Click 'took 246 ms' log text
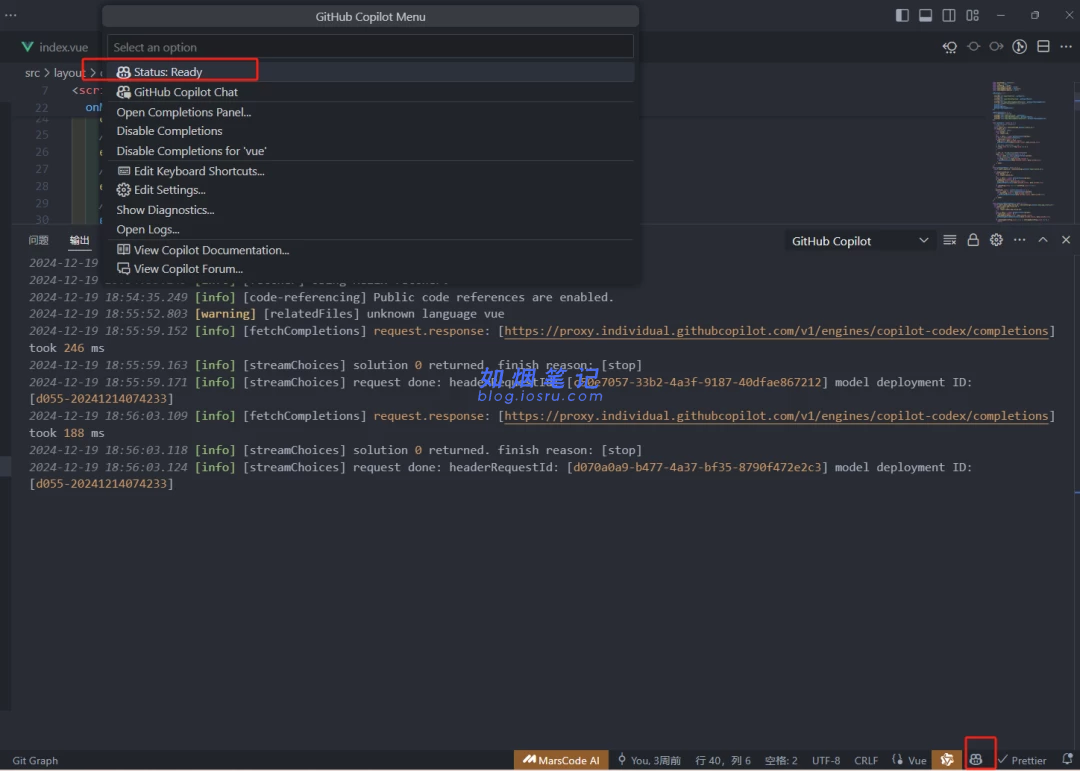 (67, 348)
